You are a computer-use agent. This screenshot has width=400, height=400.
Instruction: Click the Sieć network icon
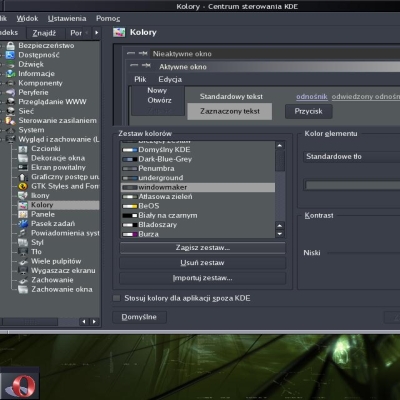[x=11, y=111]
